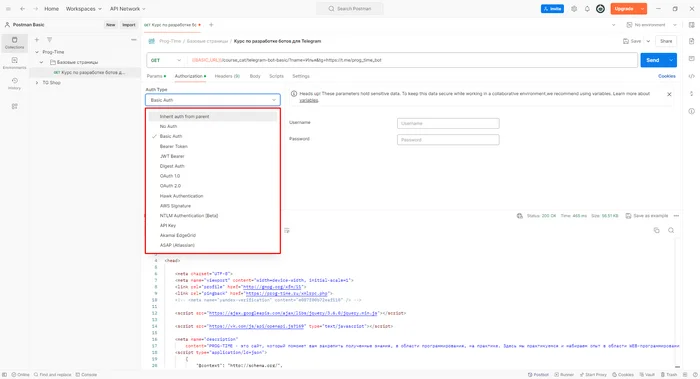Click the network globe icon near Status
The height and width of the screenshot is (379, 700).
click(x=520, y=216)
